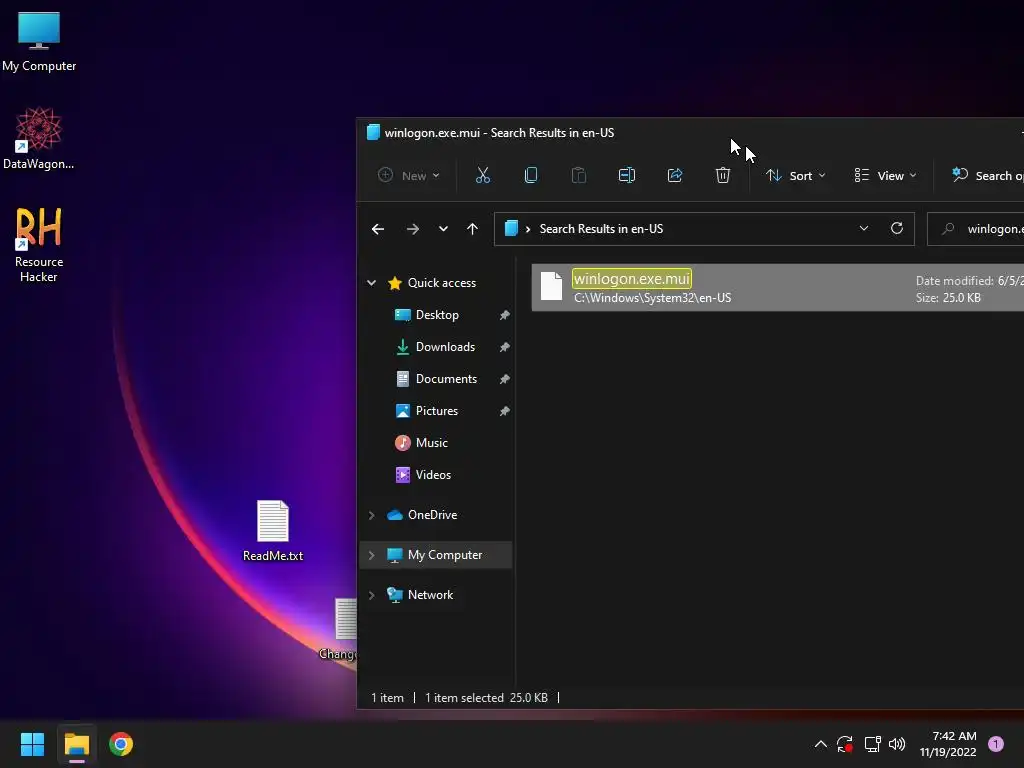The width and height of the screenshot is (1024, 768).
Task: Open Search options in the toolbar
Action: pos(986,175)
